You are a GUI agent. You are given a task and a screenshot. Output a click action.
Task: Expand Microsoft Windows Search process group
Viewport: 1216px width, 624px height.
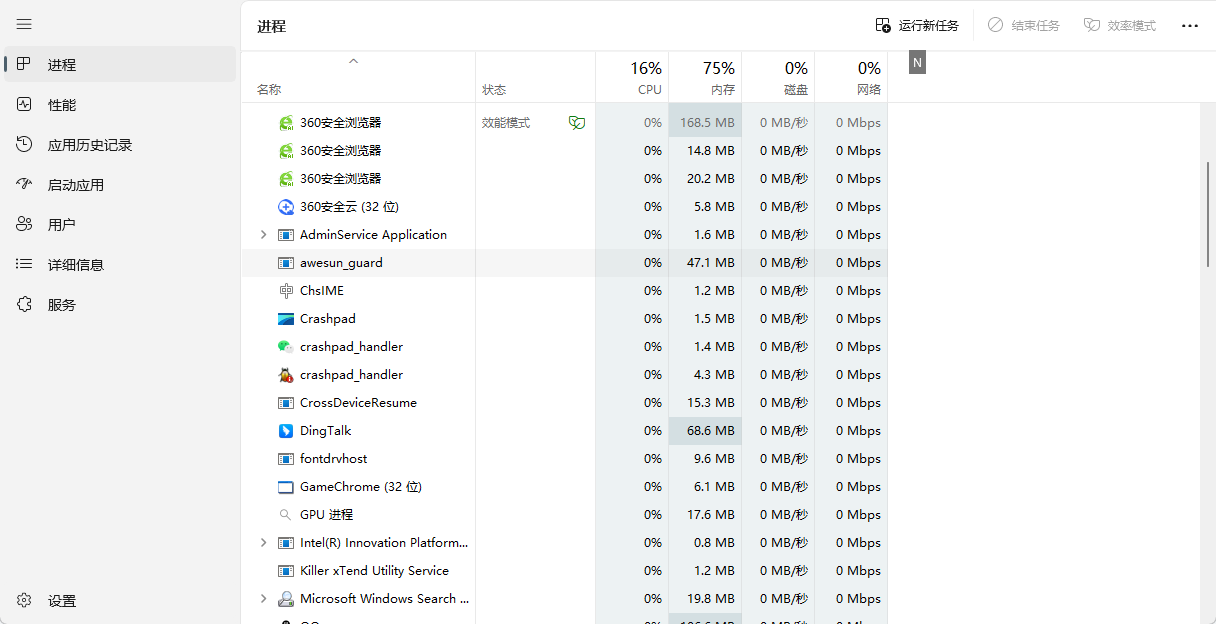point(263,599)
